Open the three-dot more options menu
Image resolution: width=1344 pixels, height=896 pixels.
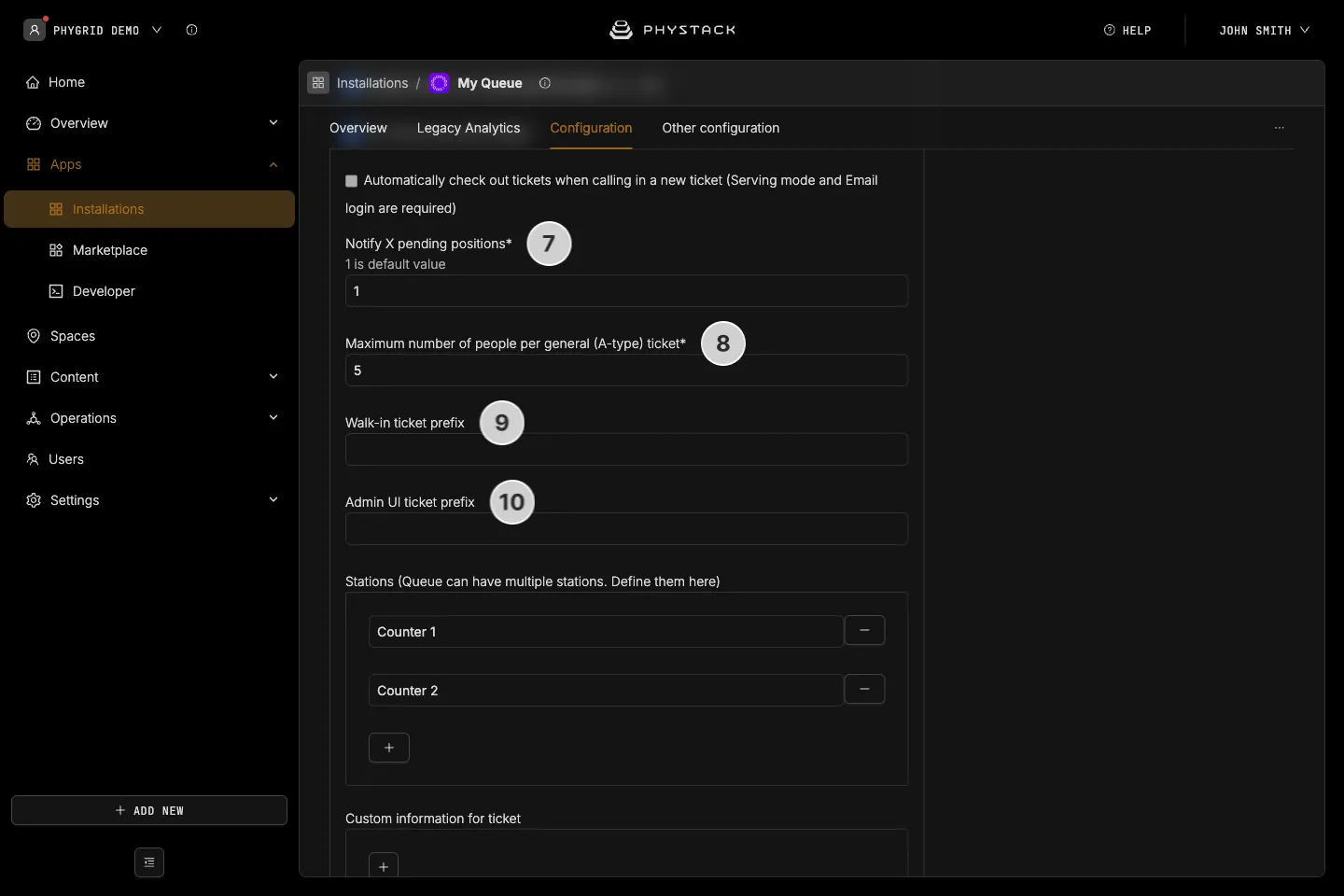pos(1280,128)
